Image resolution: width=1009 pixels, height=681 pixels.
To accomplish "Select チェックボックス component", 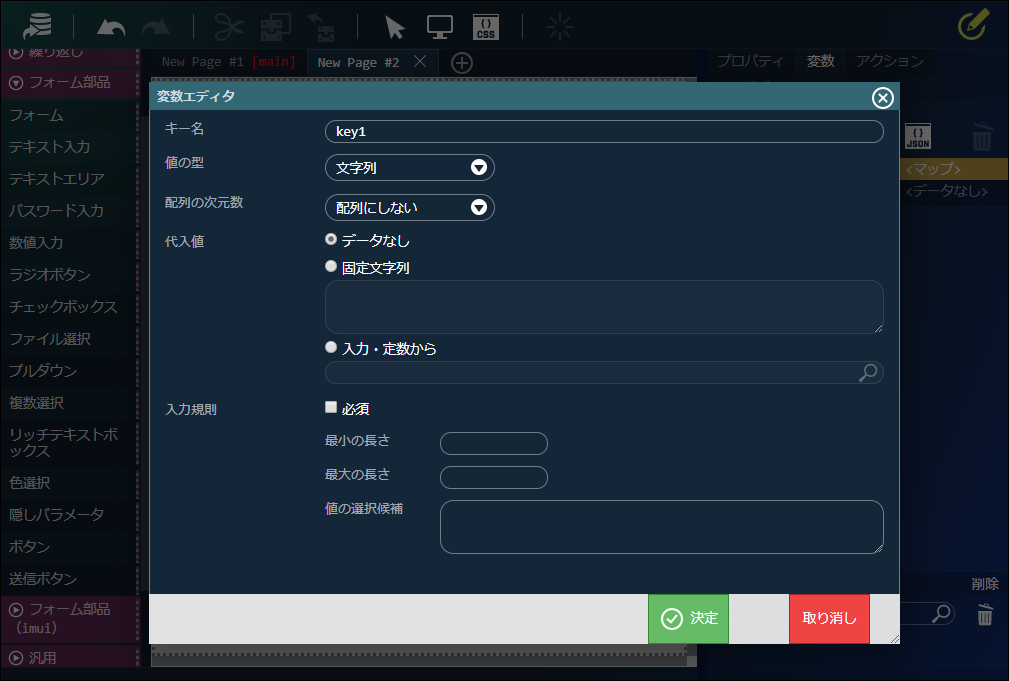I will pyautogui.click(x=69, y=307).
